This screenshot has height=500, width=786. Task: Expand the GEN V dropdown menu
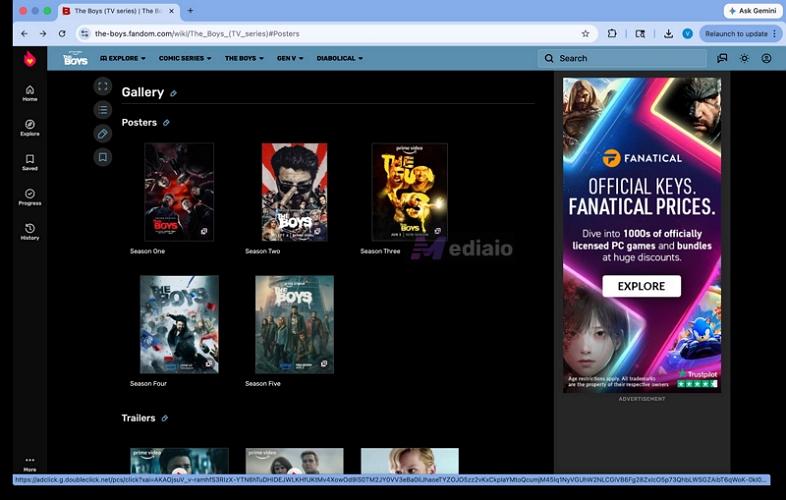290,58
